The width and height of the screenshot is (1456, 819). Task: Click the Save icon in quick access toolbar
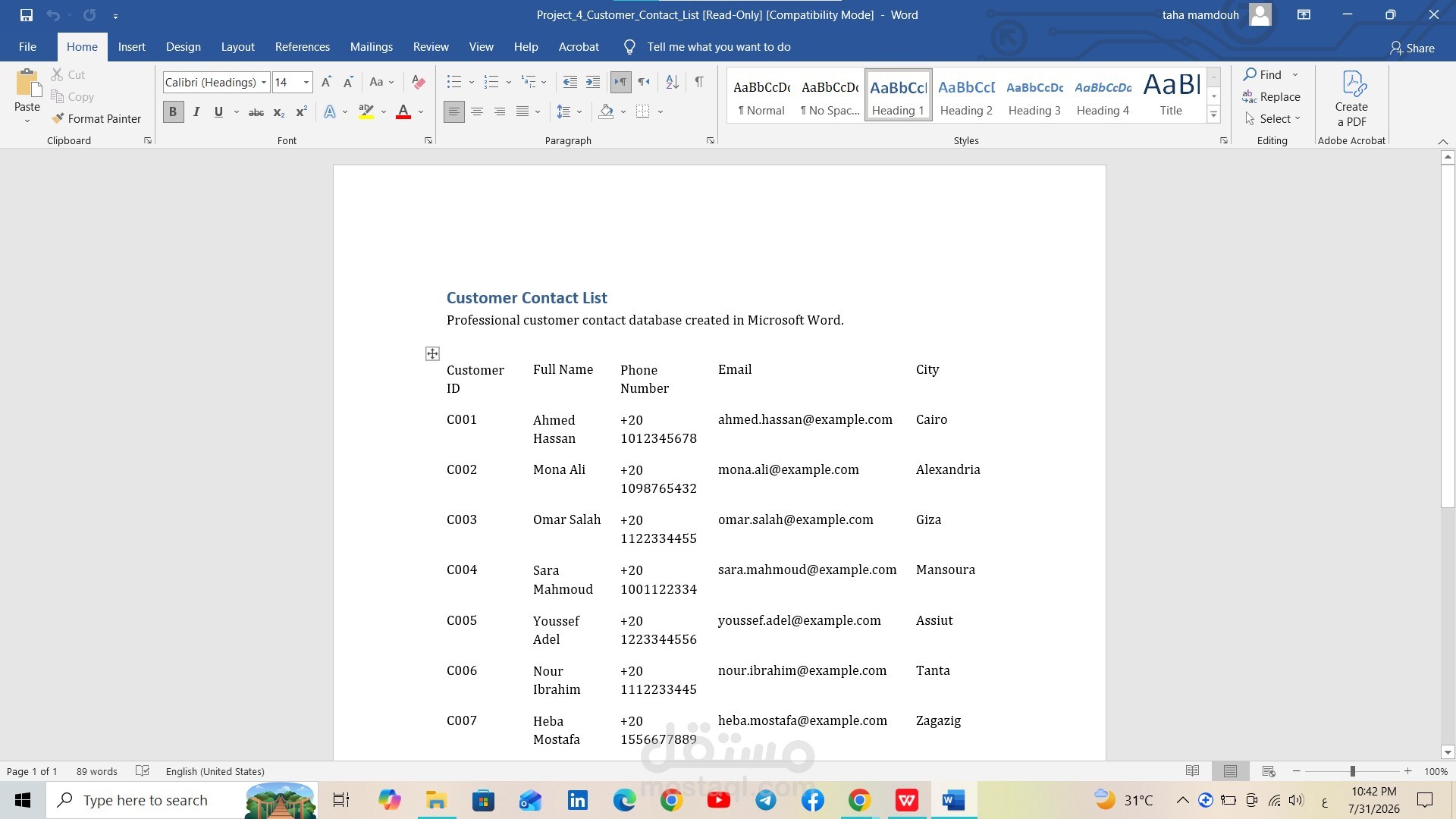pyautogui.click(x=27, y=15)
